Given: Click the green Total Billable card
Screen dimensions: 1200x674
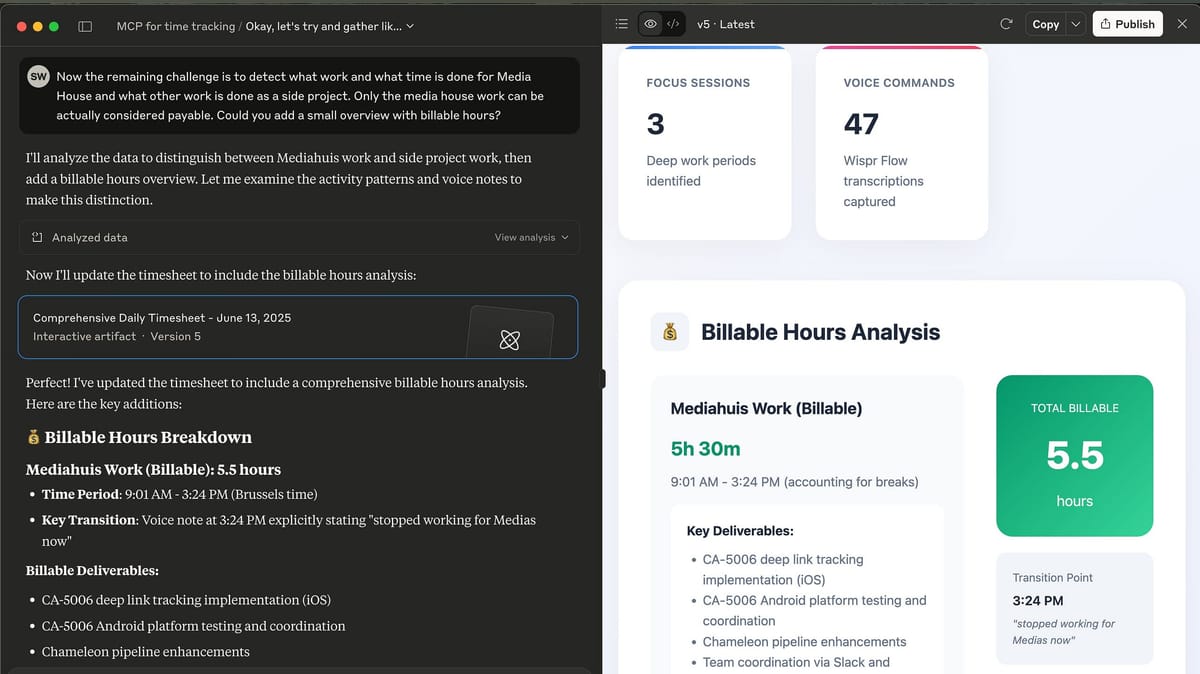Looking at the screenshot, I should [x=1074, y=455].
